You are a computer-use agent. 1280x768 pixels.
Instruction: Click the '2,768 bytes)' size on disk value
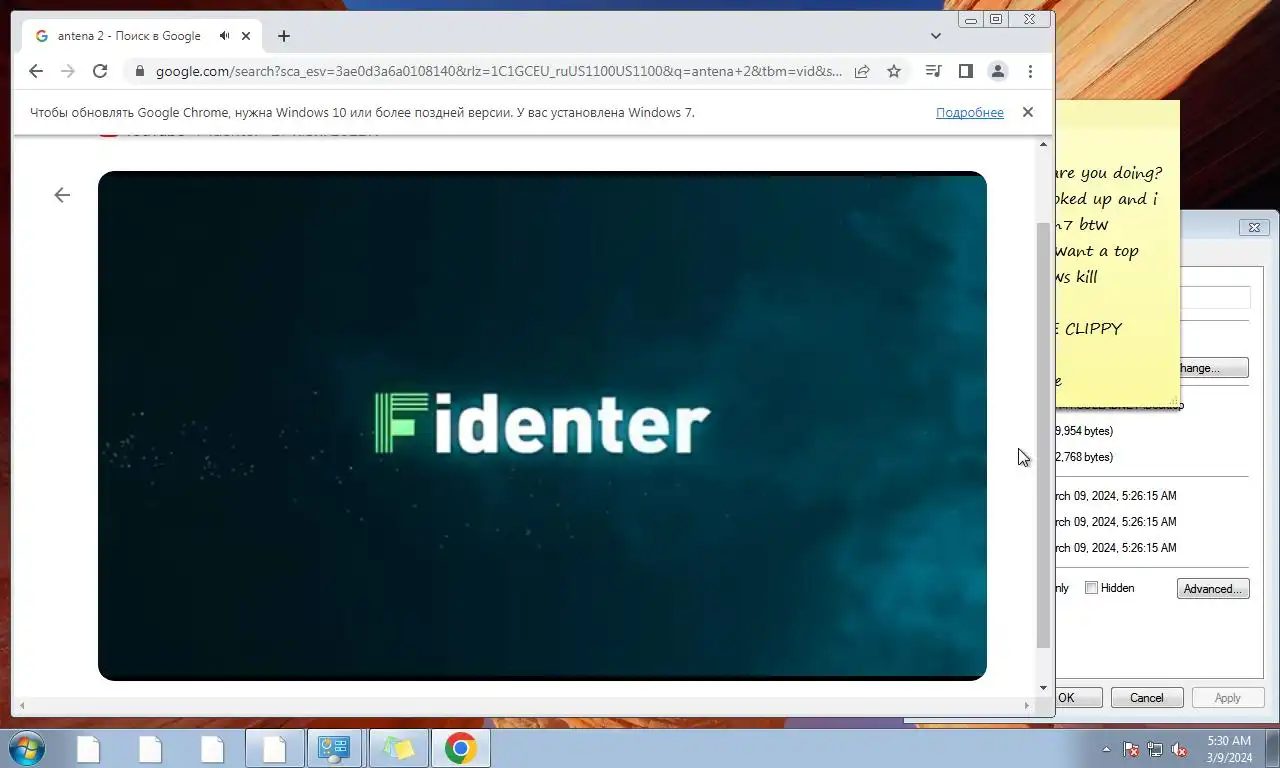(1084, 457)
